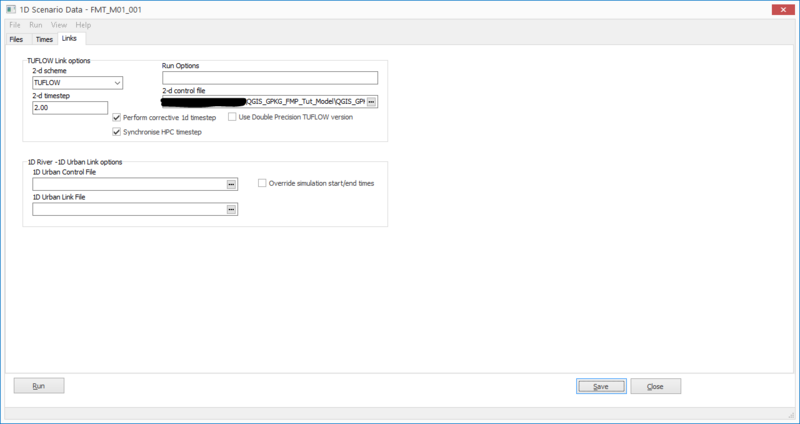Expand the 2-d scheme dropdown
Viewport: 800px width, 424px height.
coord(117,83)
